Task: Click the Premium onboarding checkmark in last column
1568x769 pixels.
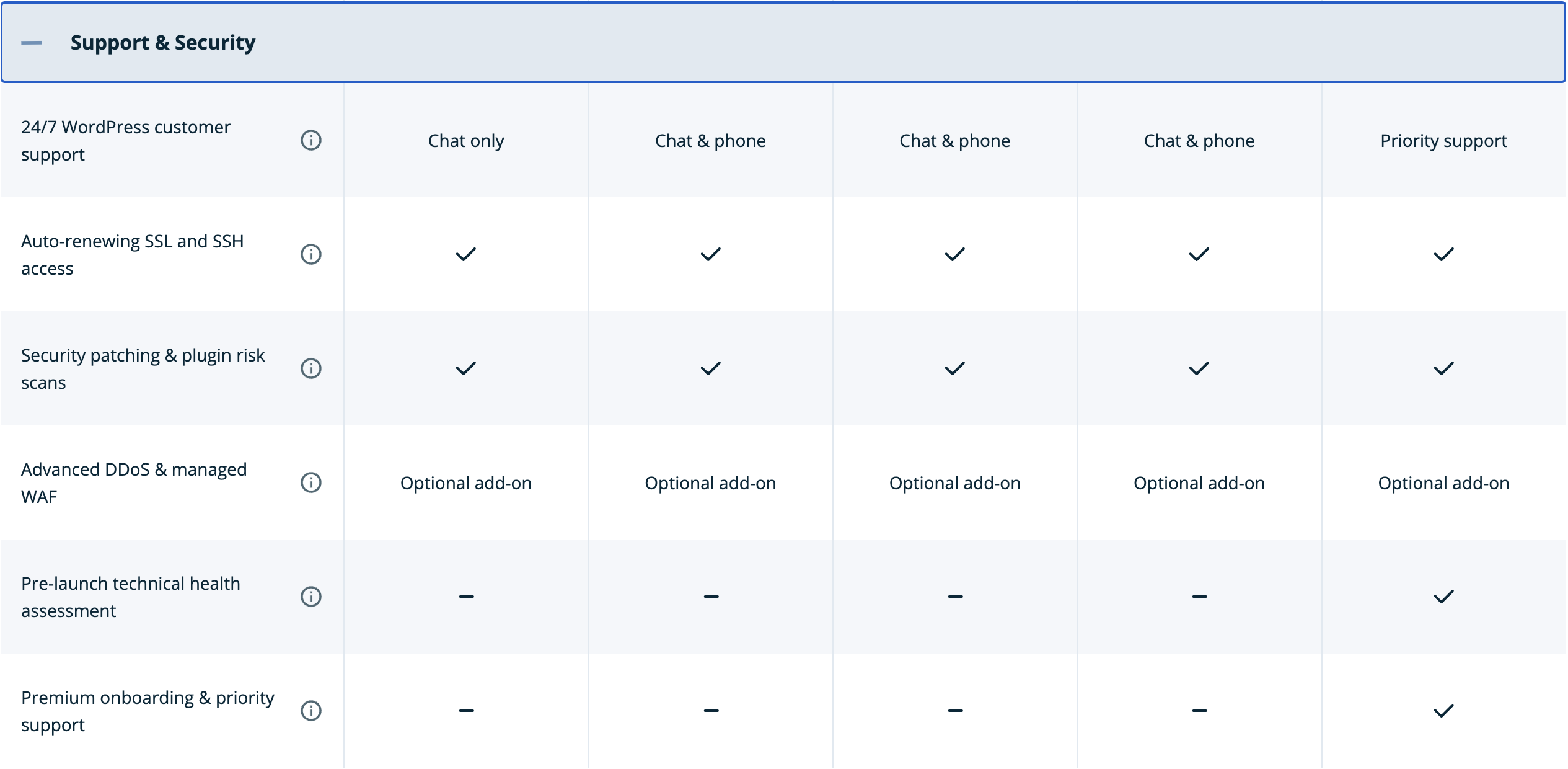Action: pos(1443,711)
